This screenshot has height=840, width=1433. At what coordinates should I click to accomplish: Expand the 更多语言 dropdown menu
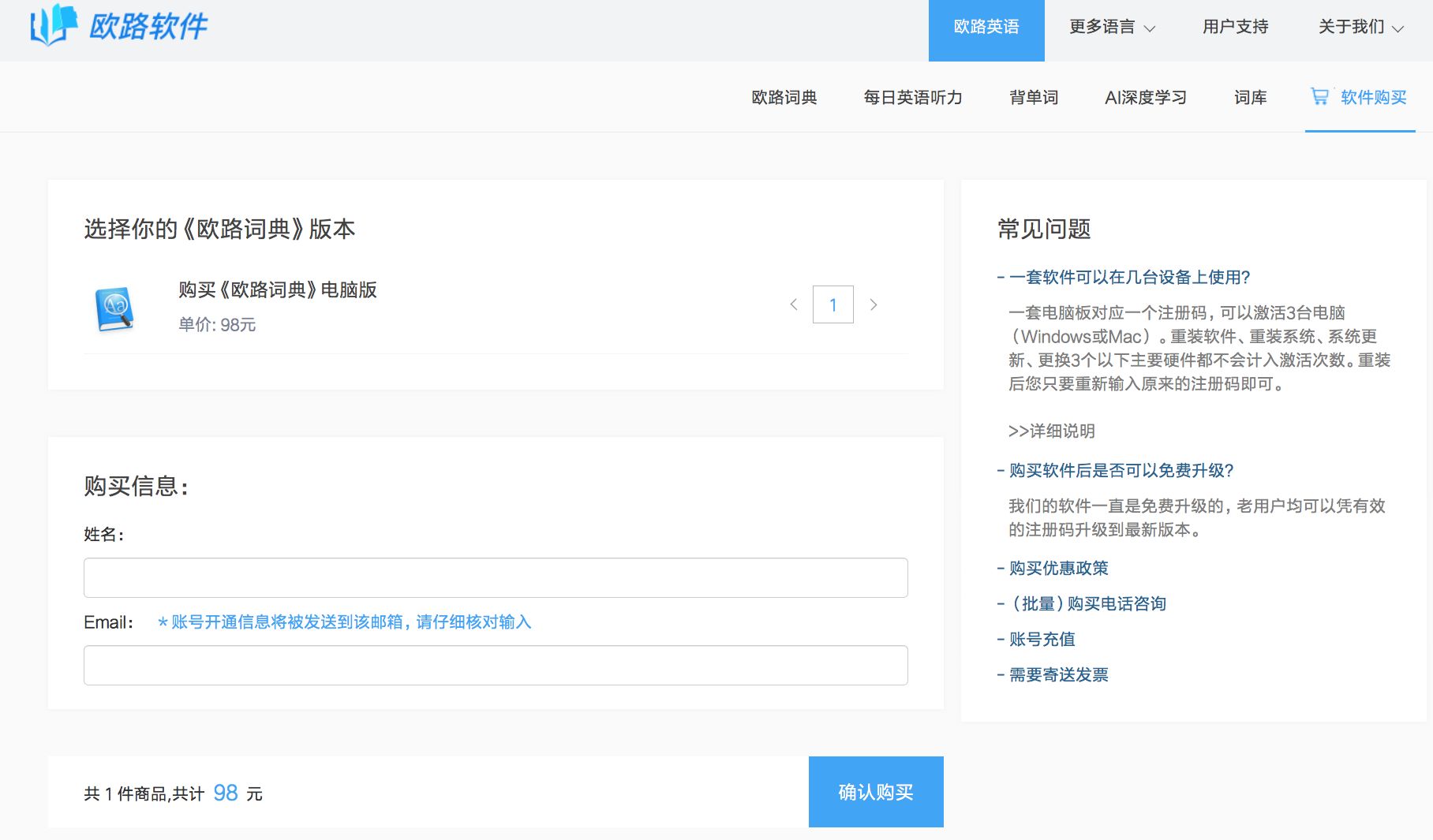pyautogui.click(x=1112, y=27)
